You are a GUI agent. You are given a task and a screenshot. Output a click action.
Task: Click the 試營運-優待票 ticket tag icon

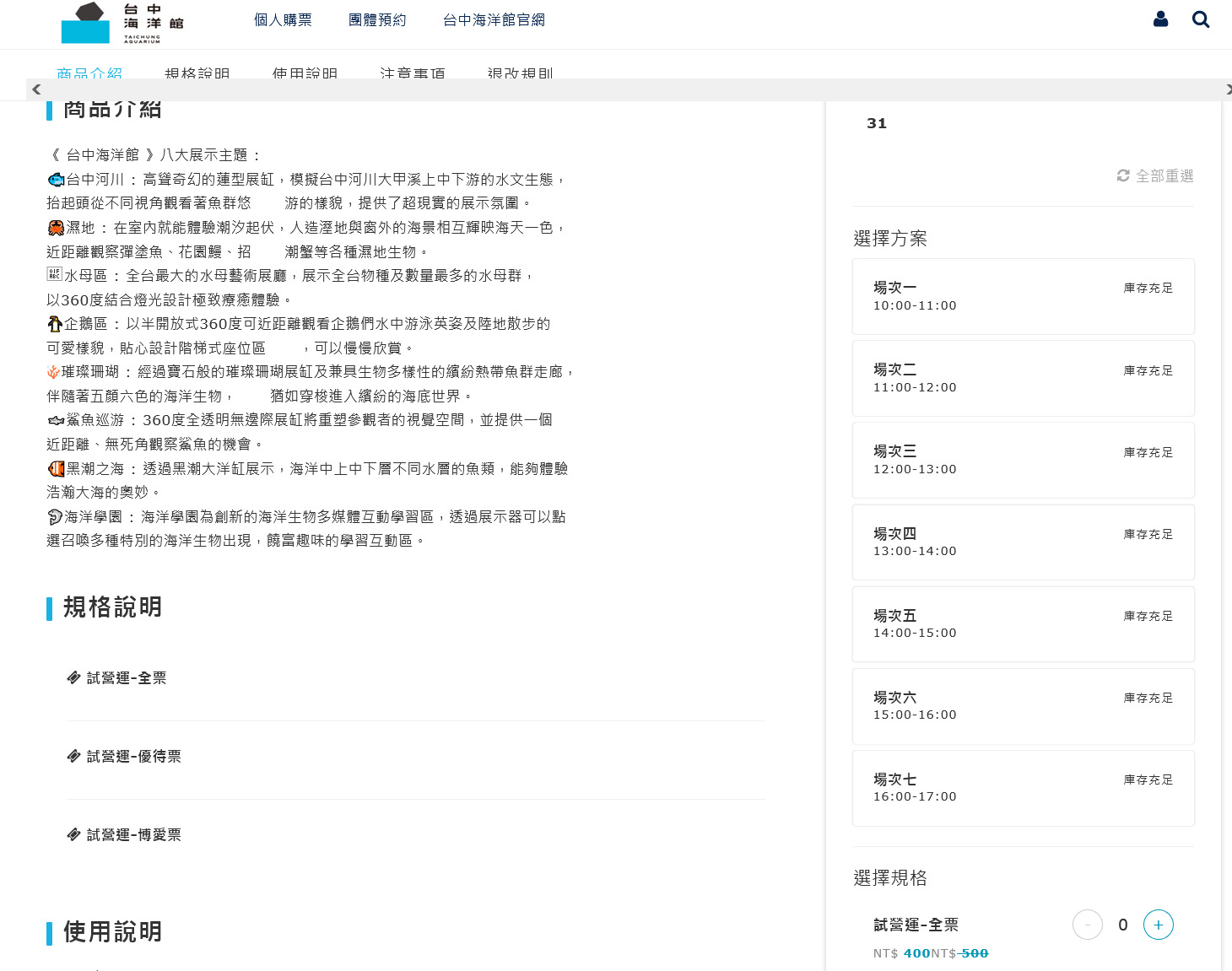pos(74,756)
